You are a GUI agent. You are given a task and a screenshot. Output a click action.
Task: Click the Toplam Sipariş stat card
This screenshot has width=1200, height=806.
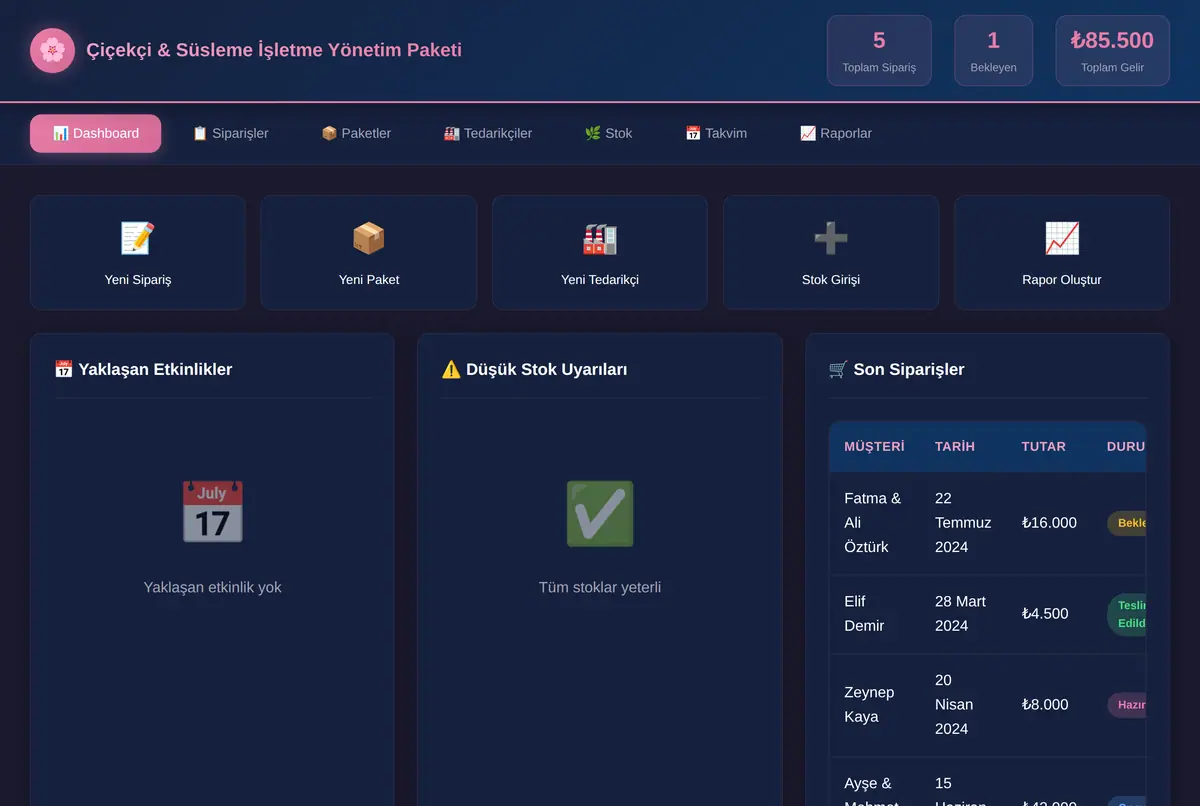[x=879, y=50]
